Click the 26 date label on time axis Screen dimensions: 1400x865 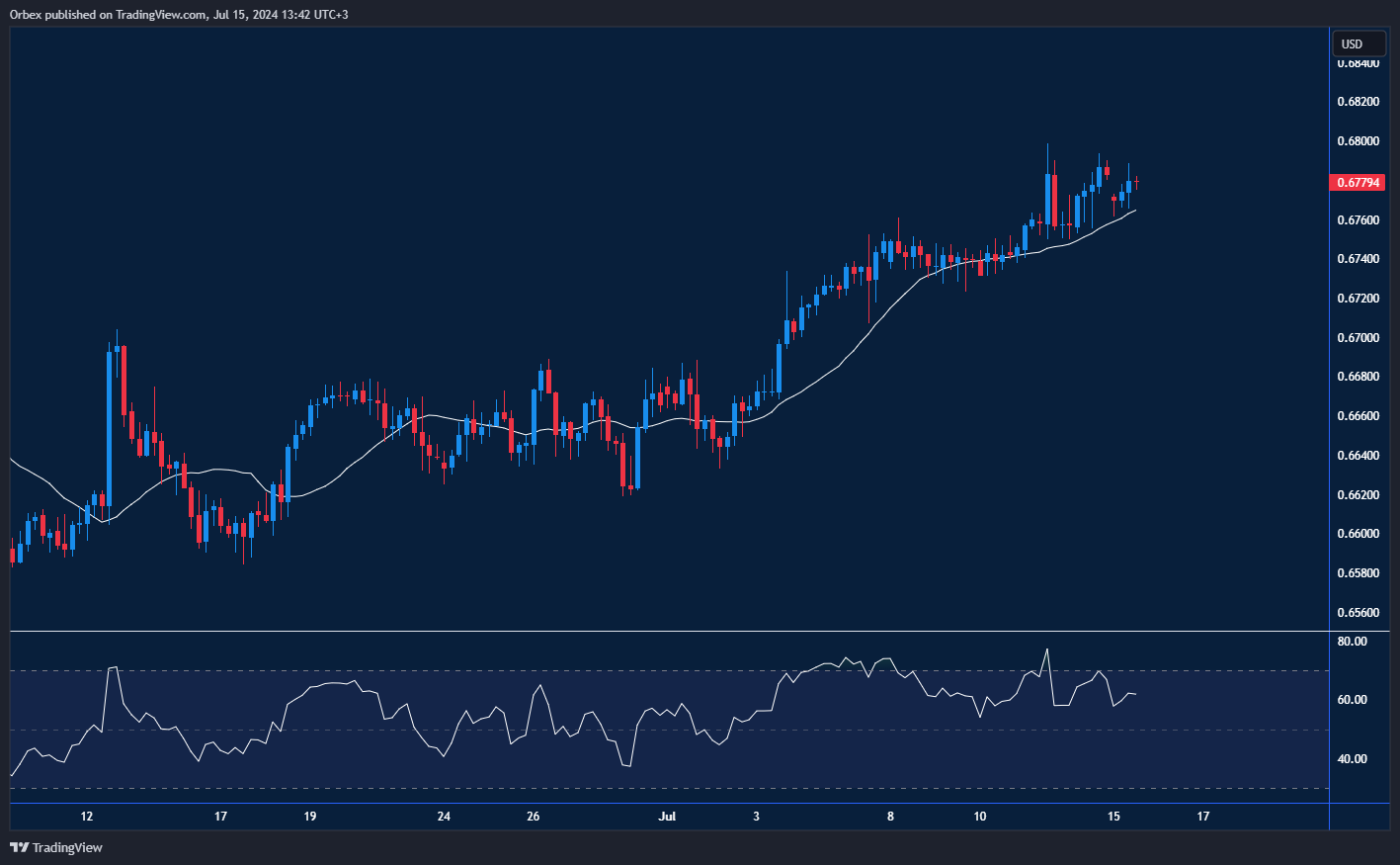tap(534, 817)
